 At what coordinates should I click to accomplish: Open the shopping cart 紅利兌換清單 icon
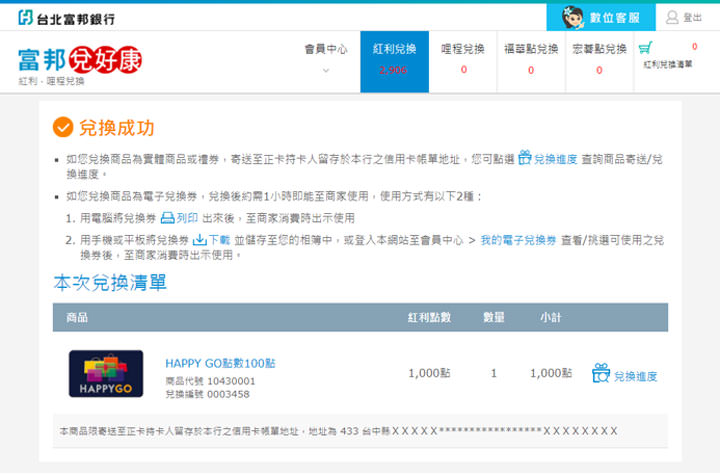(646, 47)
